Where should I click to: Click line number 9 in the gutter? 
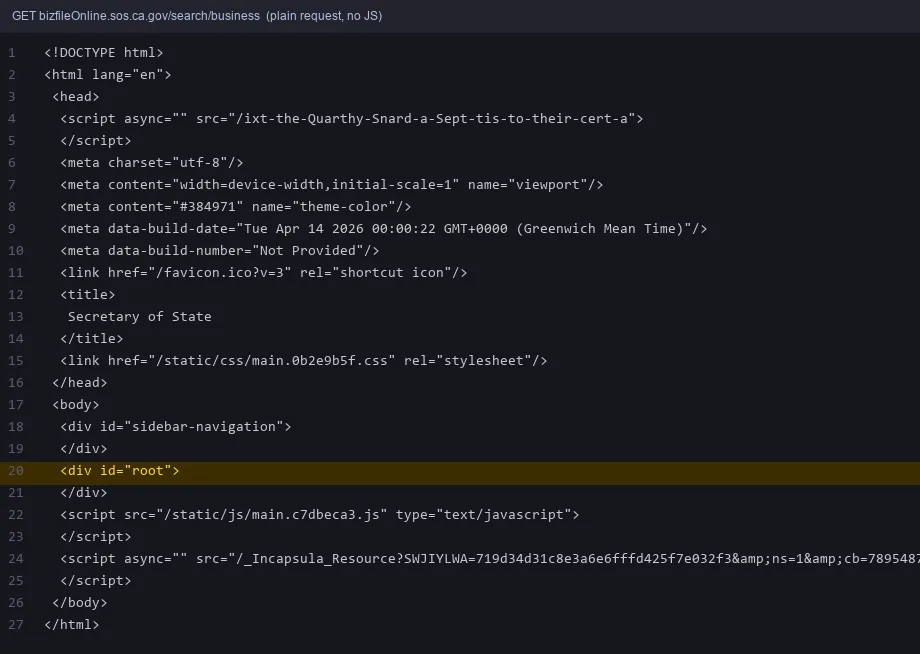12,229
